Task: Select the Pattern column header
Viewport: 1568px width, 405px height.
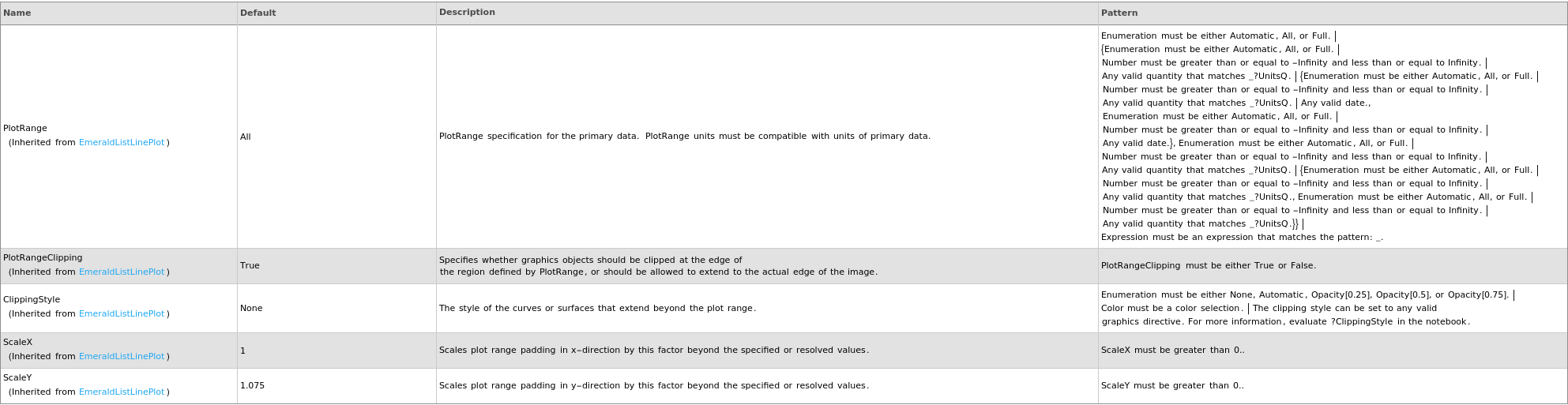Action: [1119, 13]
